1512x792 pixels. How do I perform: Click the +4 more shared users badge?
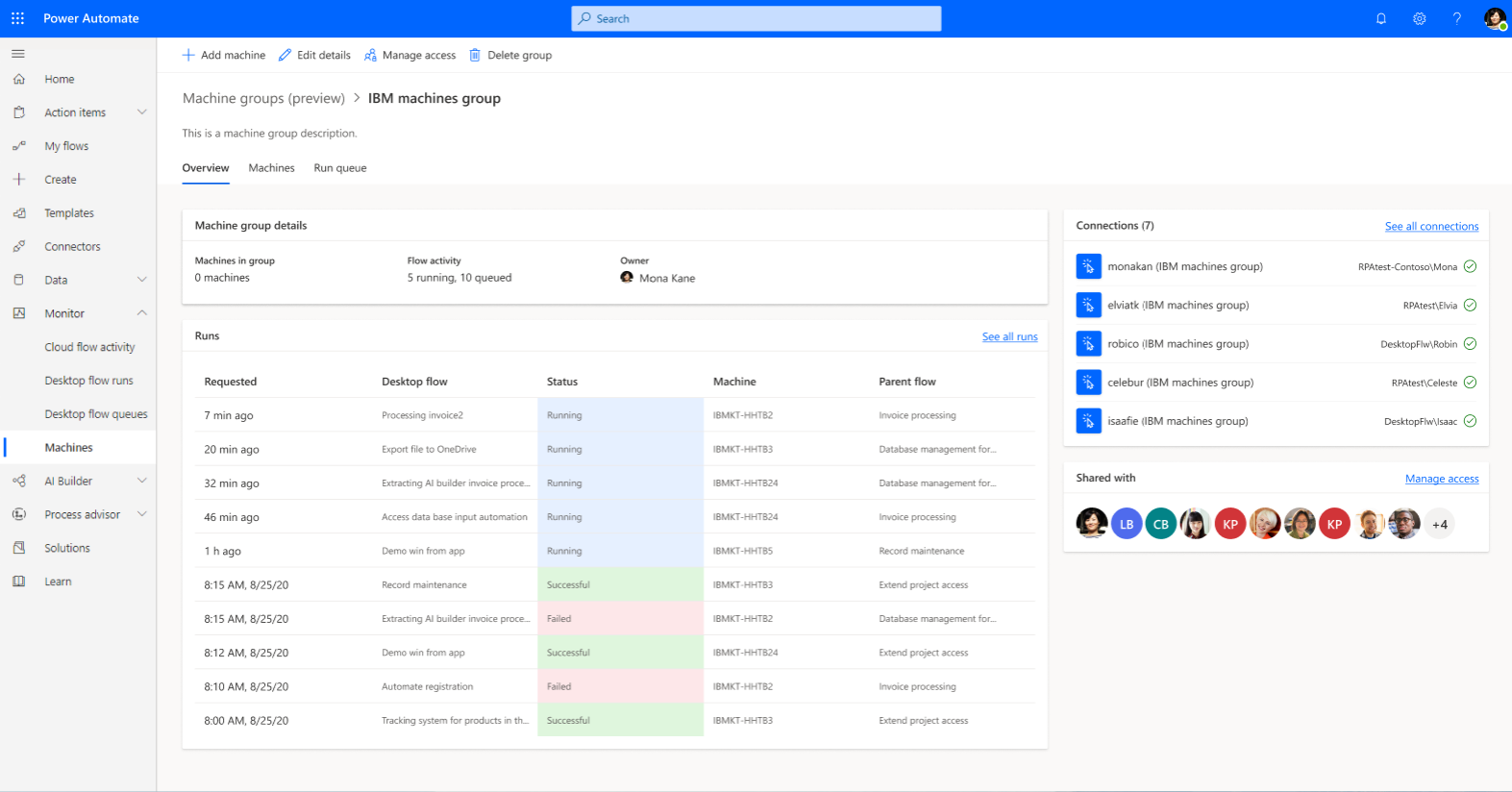(1439, 524)
